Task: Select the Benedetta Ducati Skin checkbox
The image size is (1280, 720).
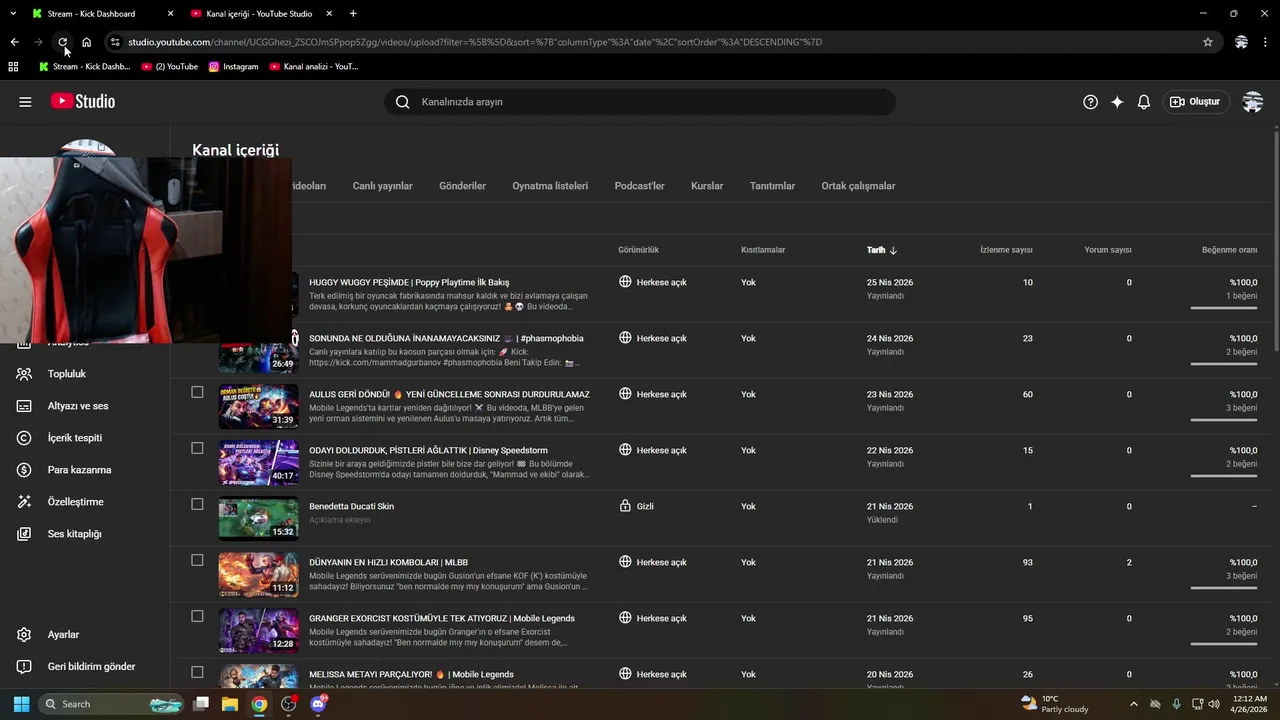Action: click(197, 504)
